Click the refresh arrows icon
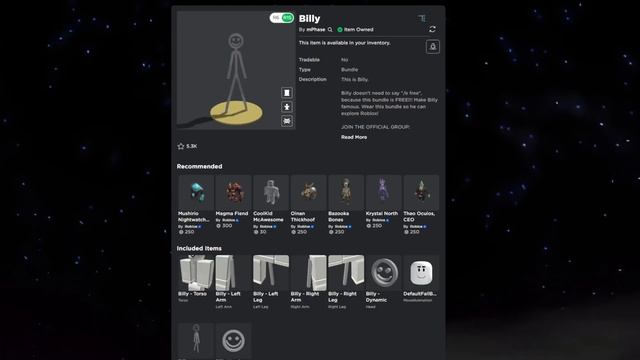640x360 pixels. 432,29
